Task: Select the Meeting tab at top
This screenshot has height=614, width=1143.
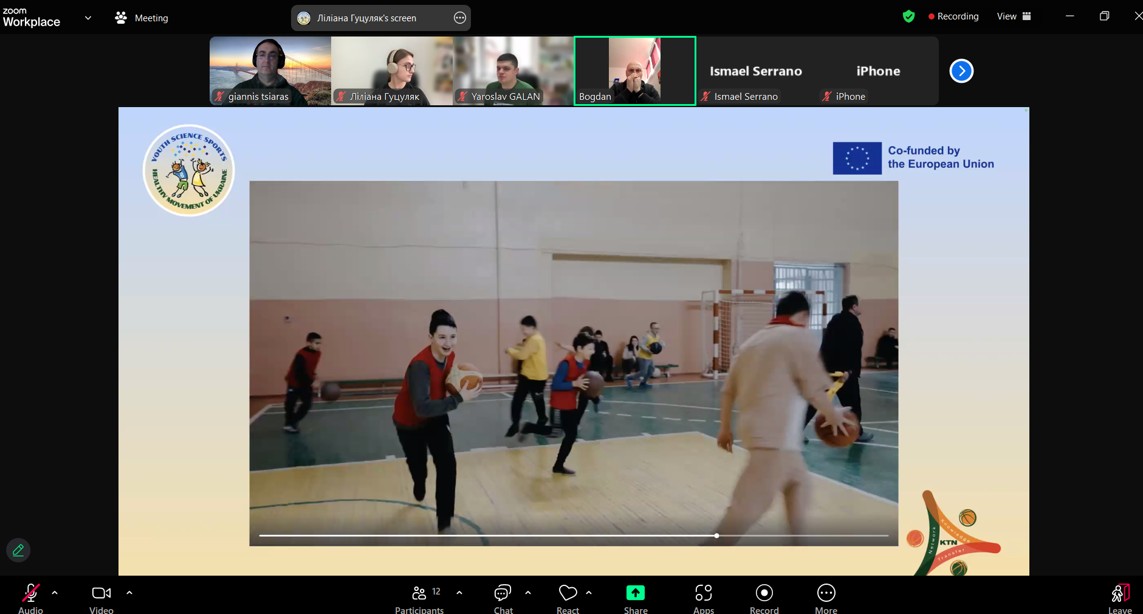Action: point(141,18)
